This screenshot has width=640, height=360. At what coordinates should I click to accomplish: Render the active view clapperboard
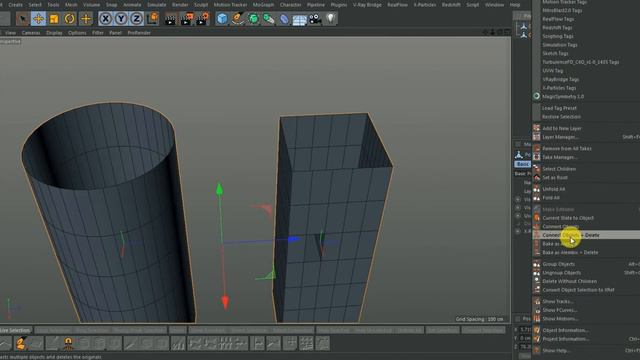170,19
